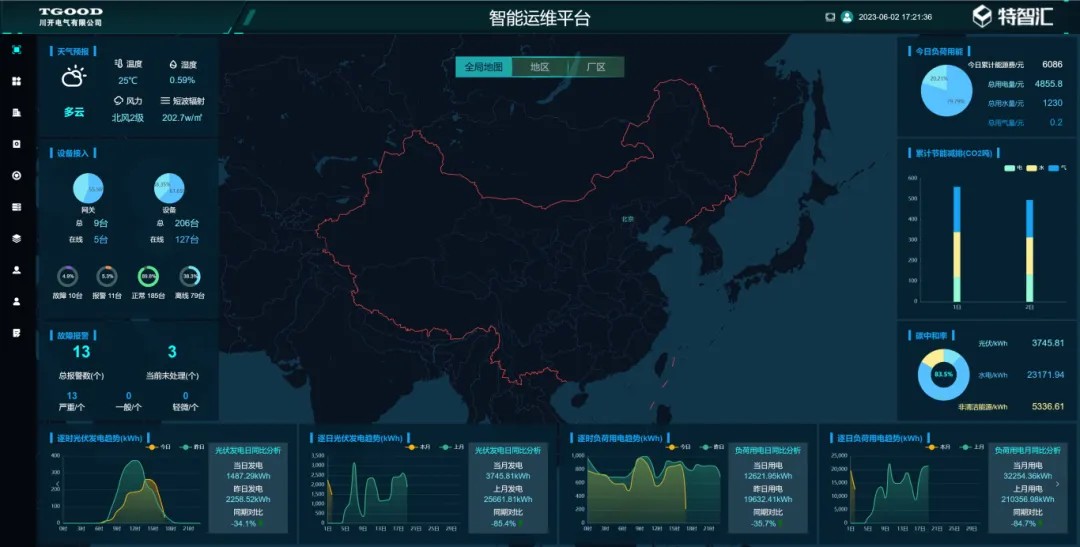Click the circular target sidebar icon
The height and width of the screenshot is (547, 1080).
pyautogui.click(x=17, y=176)
